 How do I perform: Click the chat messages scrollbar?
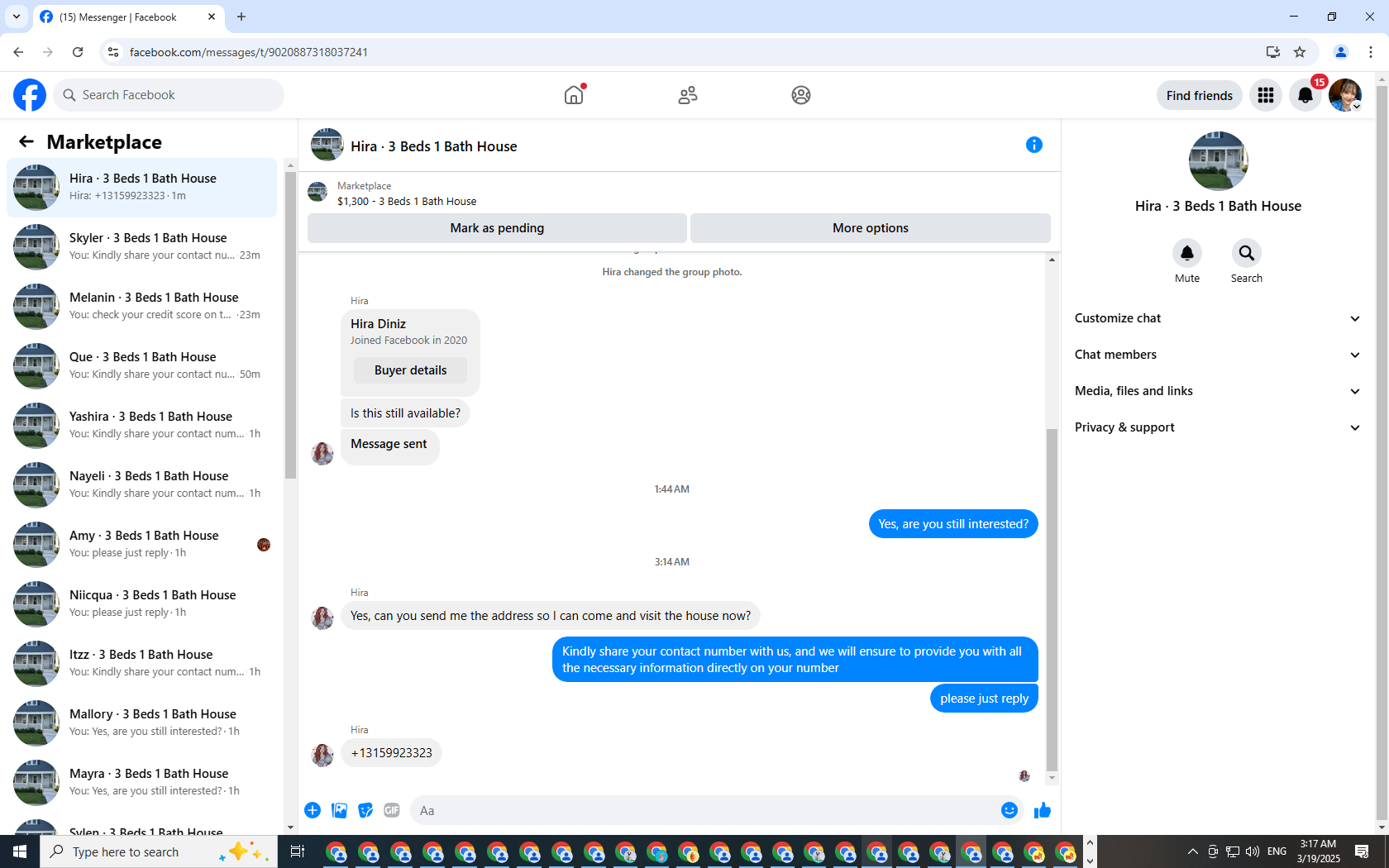click(x=1052, y=599)
